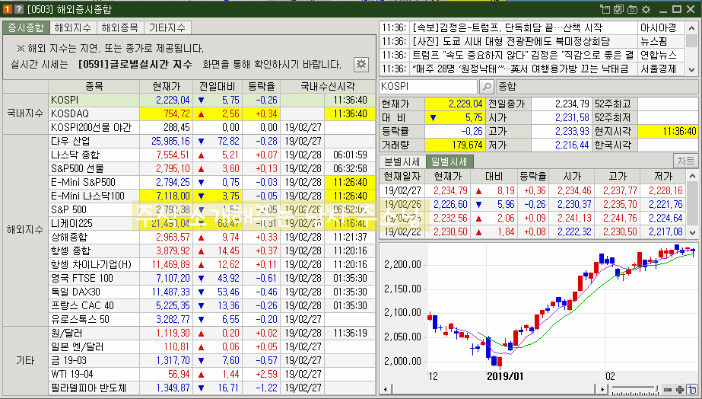Zoom in chart with plus icon
This screenshot has width=702, height=399.
pyautogui.click(x=680, y=390)
